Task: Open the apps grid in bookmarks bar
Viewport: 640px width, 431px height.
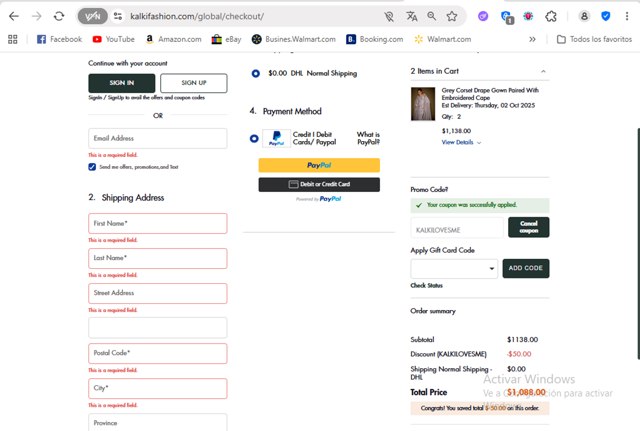Action: pyautogui.click(x=13, y=39)
